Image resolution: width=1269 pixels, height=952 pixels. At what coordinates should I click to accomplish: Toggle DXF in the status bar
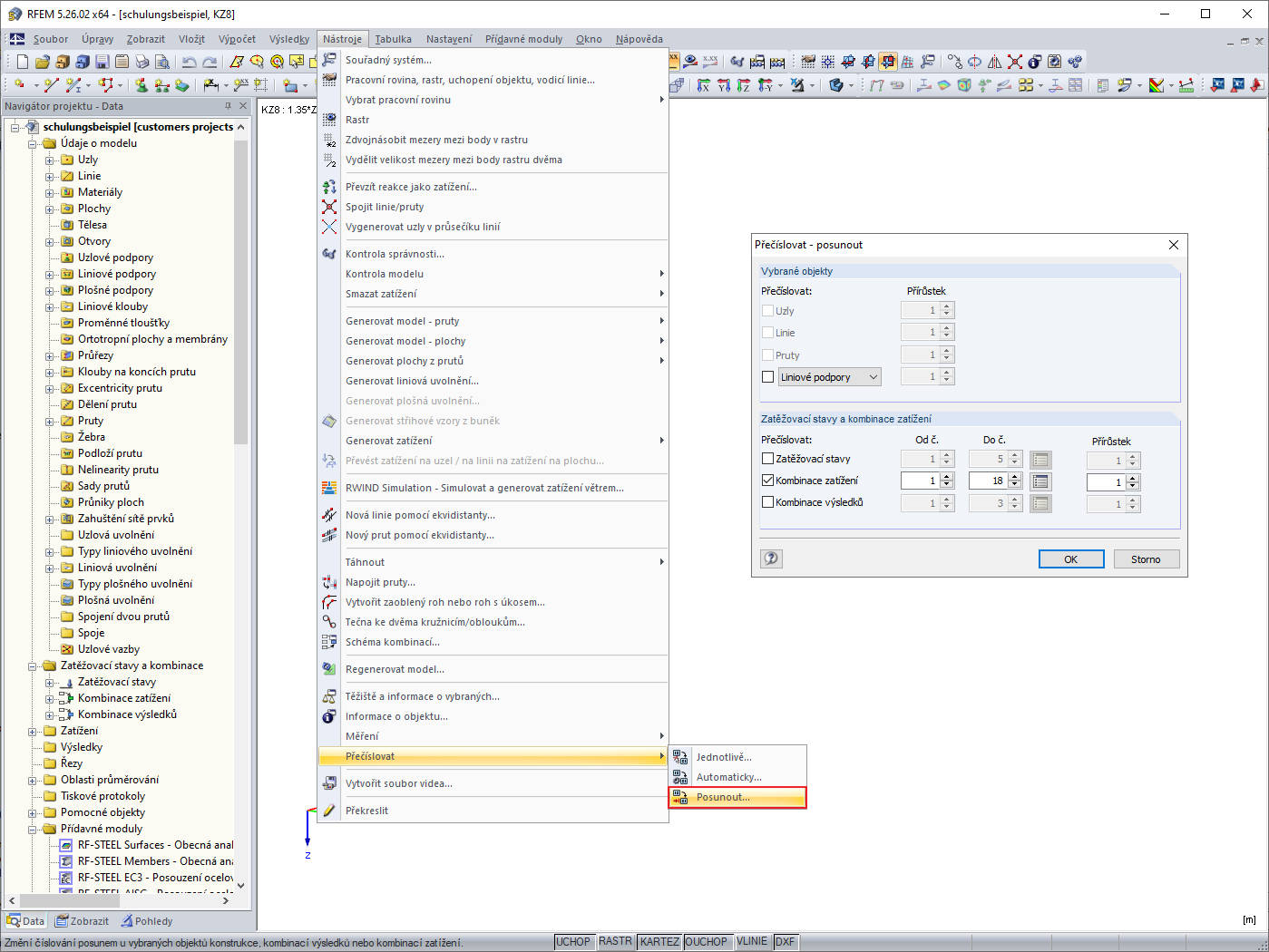pos(785,942)
